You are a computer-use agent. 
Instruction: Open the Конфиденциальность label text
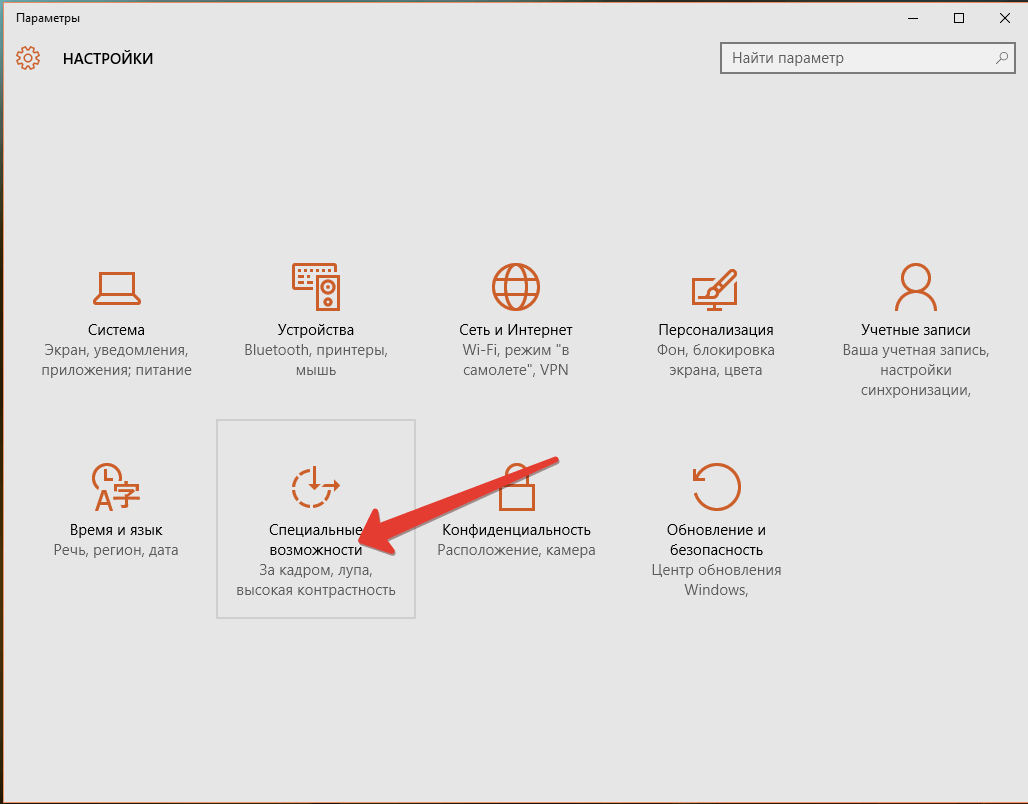[x=516, y=530]
